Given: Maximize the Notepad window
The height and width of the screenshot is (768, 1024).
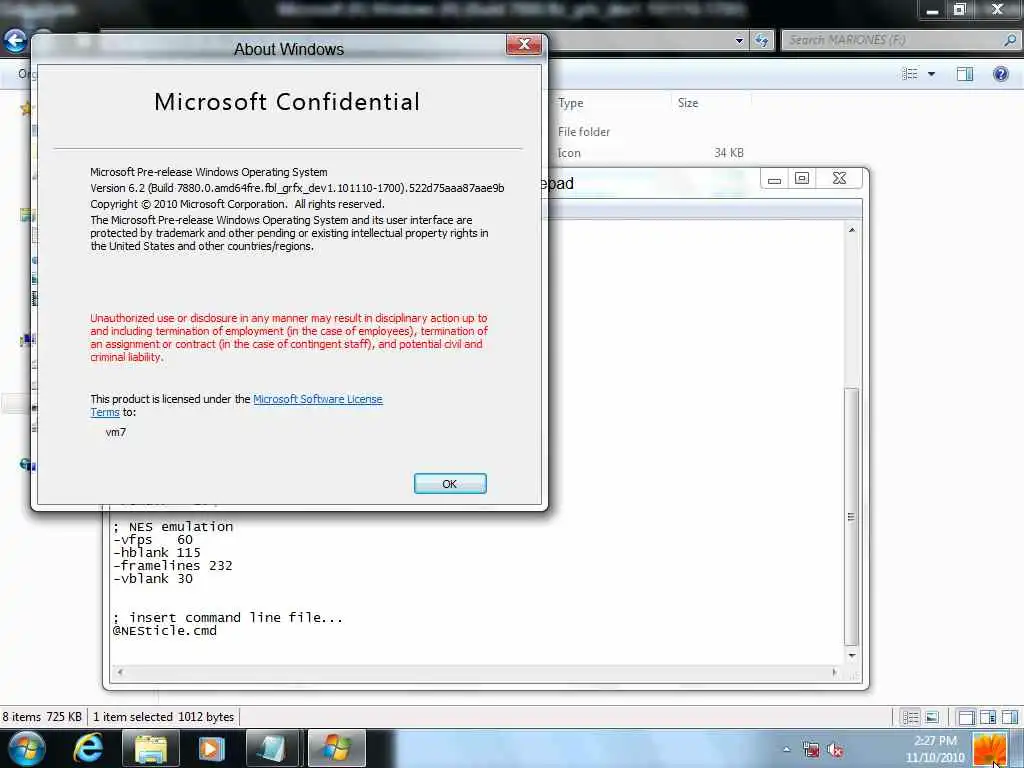Looking at the screenshot, I should click(802, 178).
